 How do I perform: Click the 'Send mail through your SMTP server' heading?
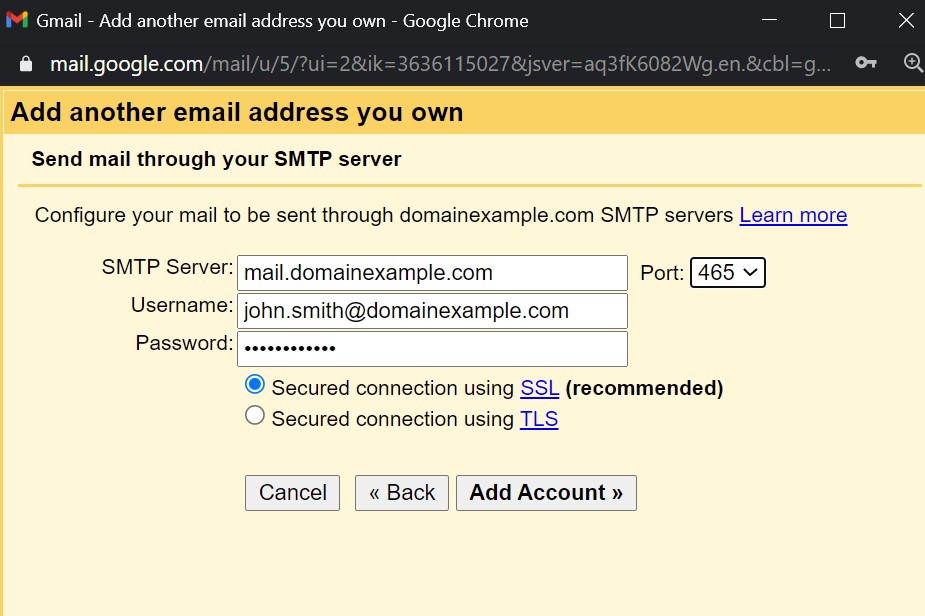[x=217, y=159]
